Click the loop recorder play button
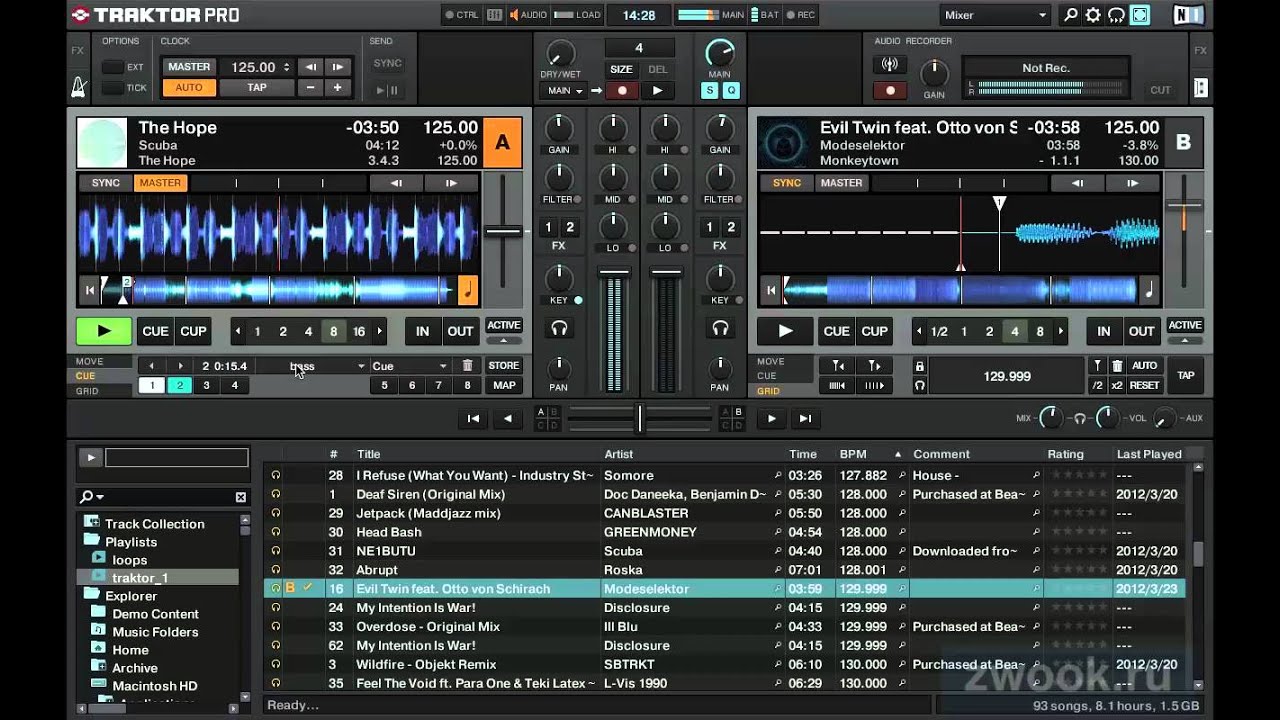Viewport: 1280px width, 720px height. [657, 90]
